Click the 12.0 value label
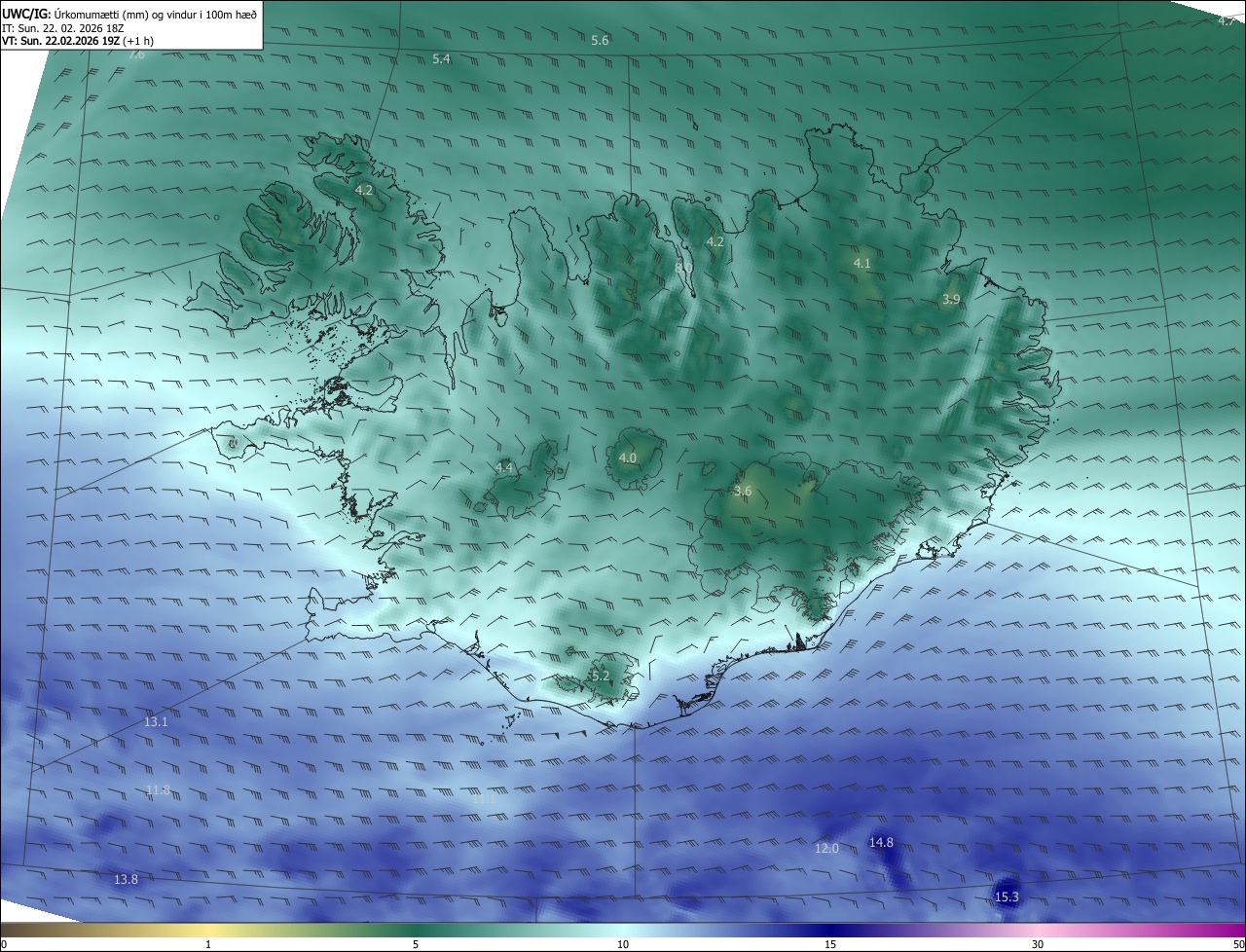 [x=825, y=849]
